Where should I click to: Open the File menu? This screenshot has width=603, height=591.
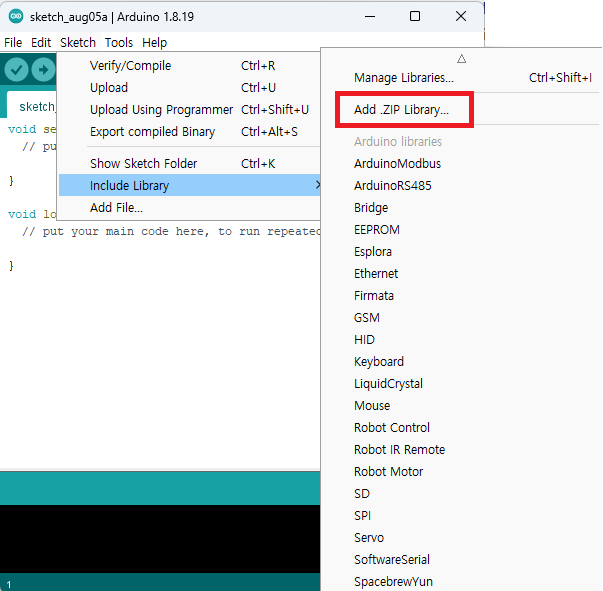tap(13, 42)
